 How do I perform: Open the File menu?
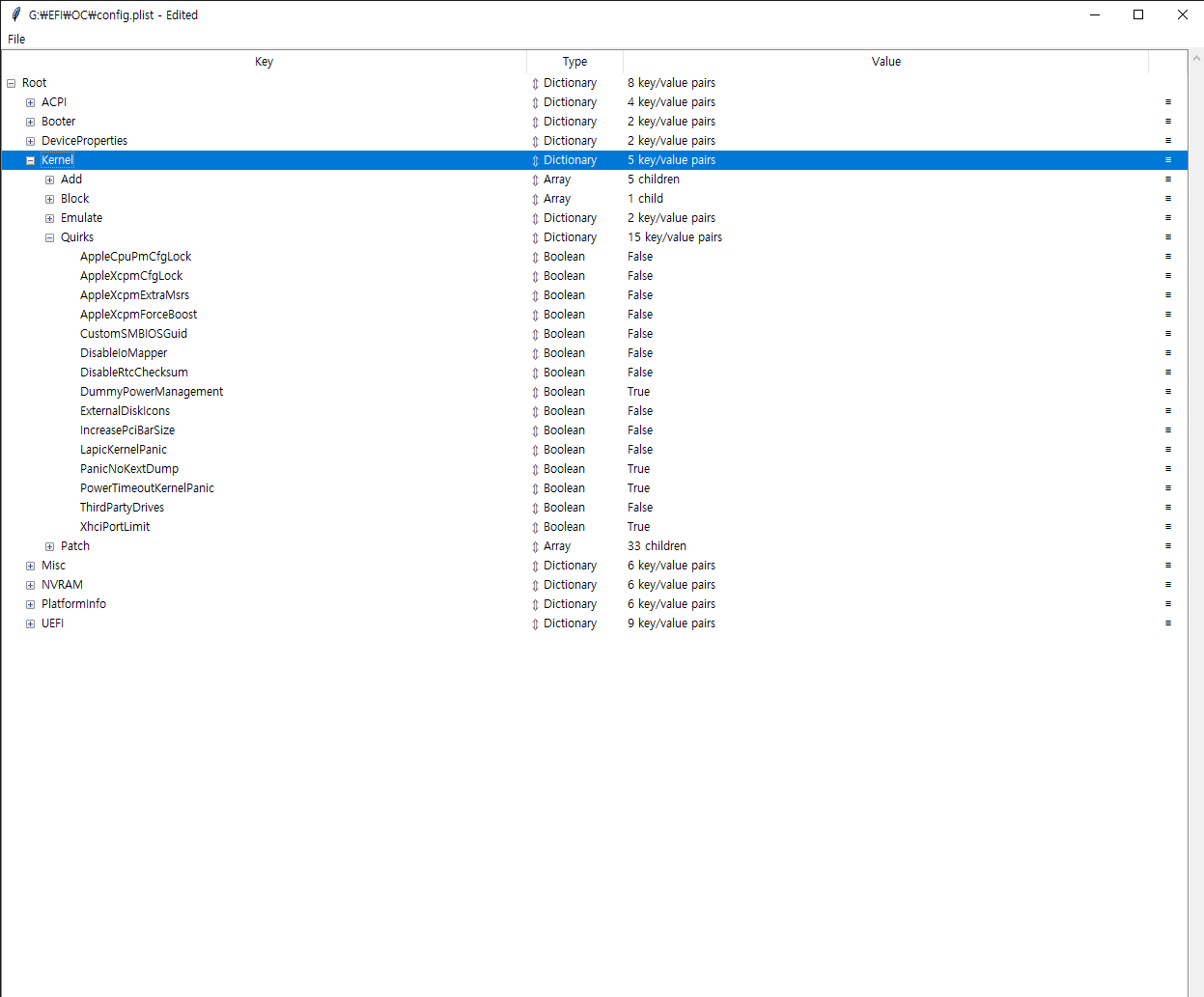point(16,40)
